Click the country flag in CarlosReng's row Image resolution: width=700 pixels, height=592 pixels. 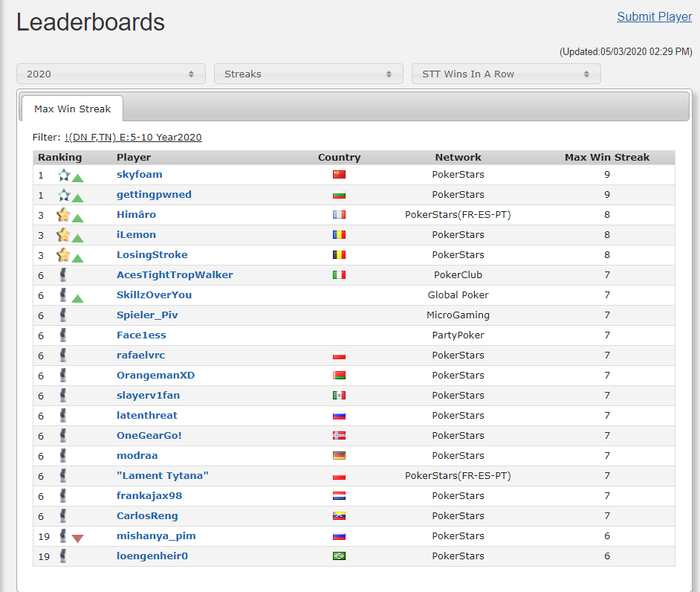(x=339, y=516)
